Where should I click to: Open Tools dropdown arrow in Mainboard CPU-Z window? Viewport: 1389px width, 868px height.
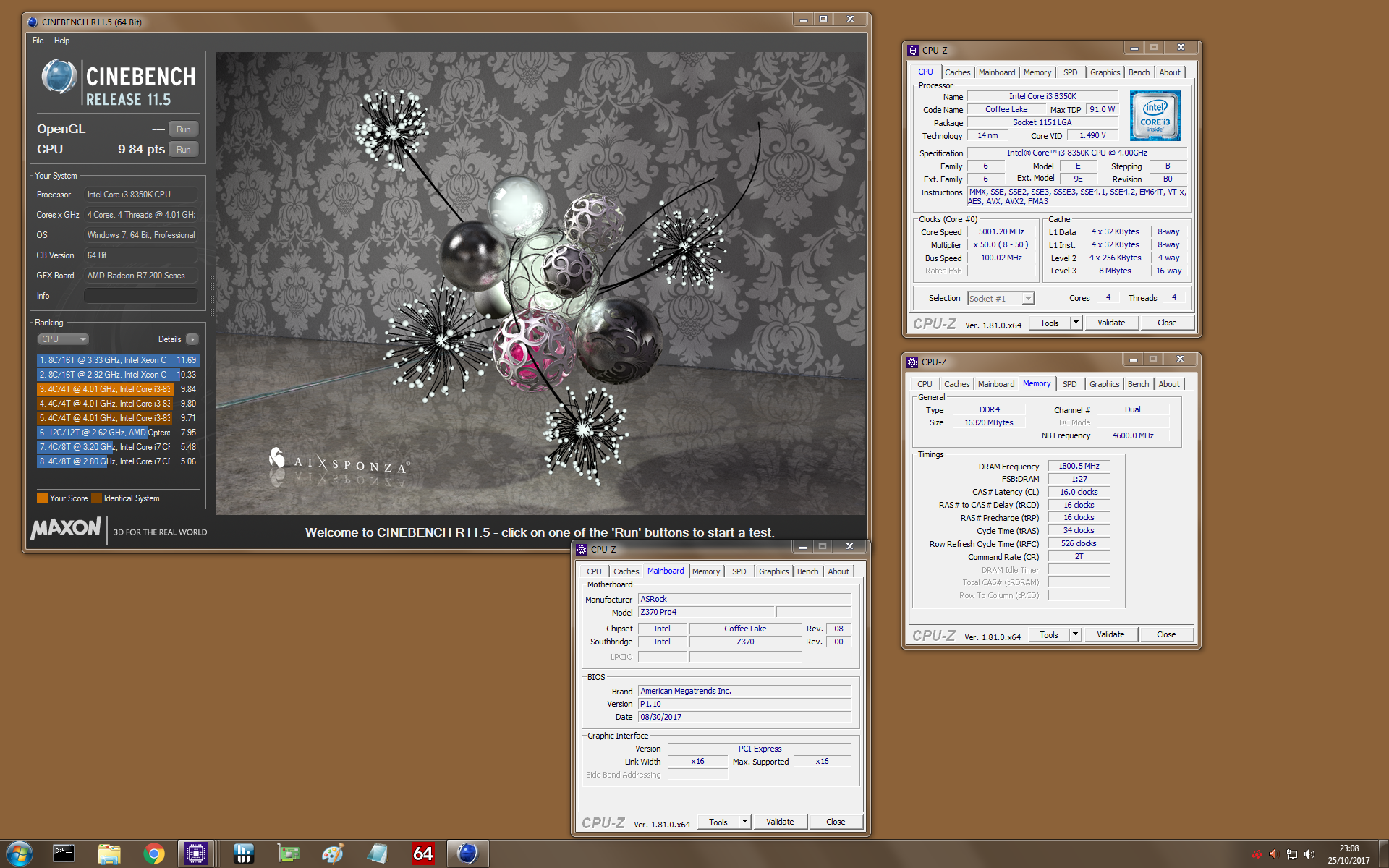point(744,822)
